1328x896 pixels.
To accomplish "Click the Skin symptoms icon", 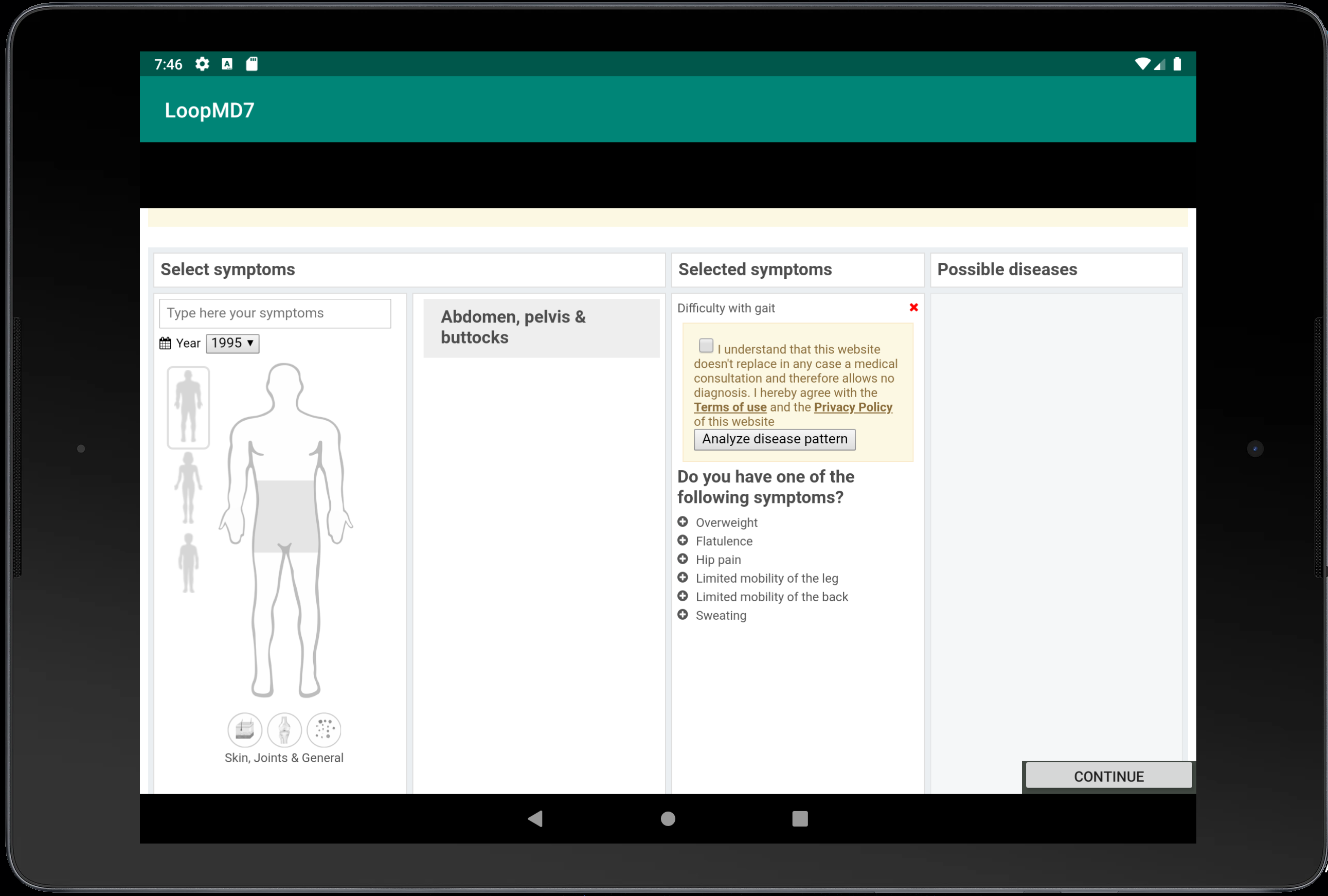I will coord(245,730).
